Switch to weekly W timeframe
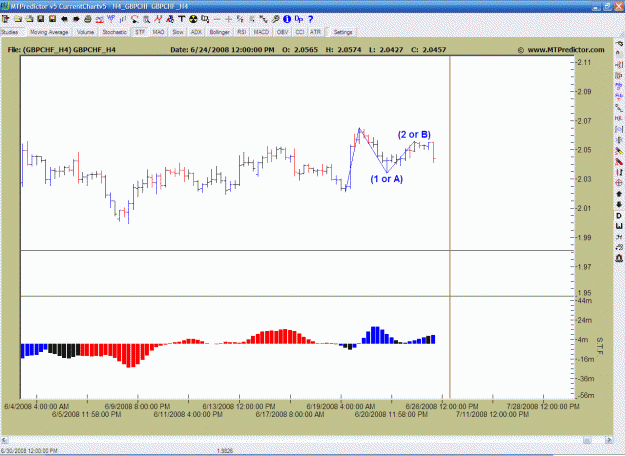This screenshot has height=456, width=625. pyautogui.click(x=619, y=226)
